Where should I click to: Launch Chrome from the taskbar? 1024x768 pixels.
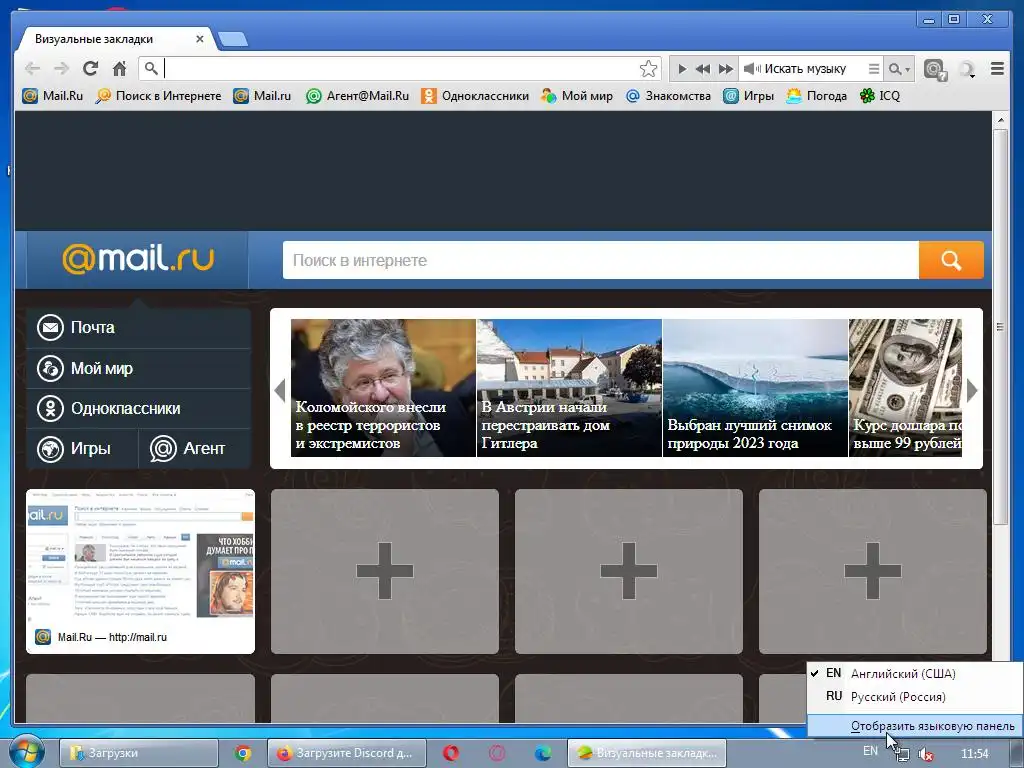[243, 753]
